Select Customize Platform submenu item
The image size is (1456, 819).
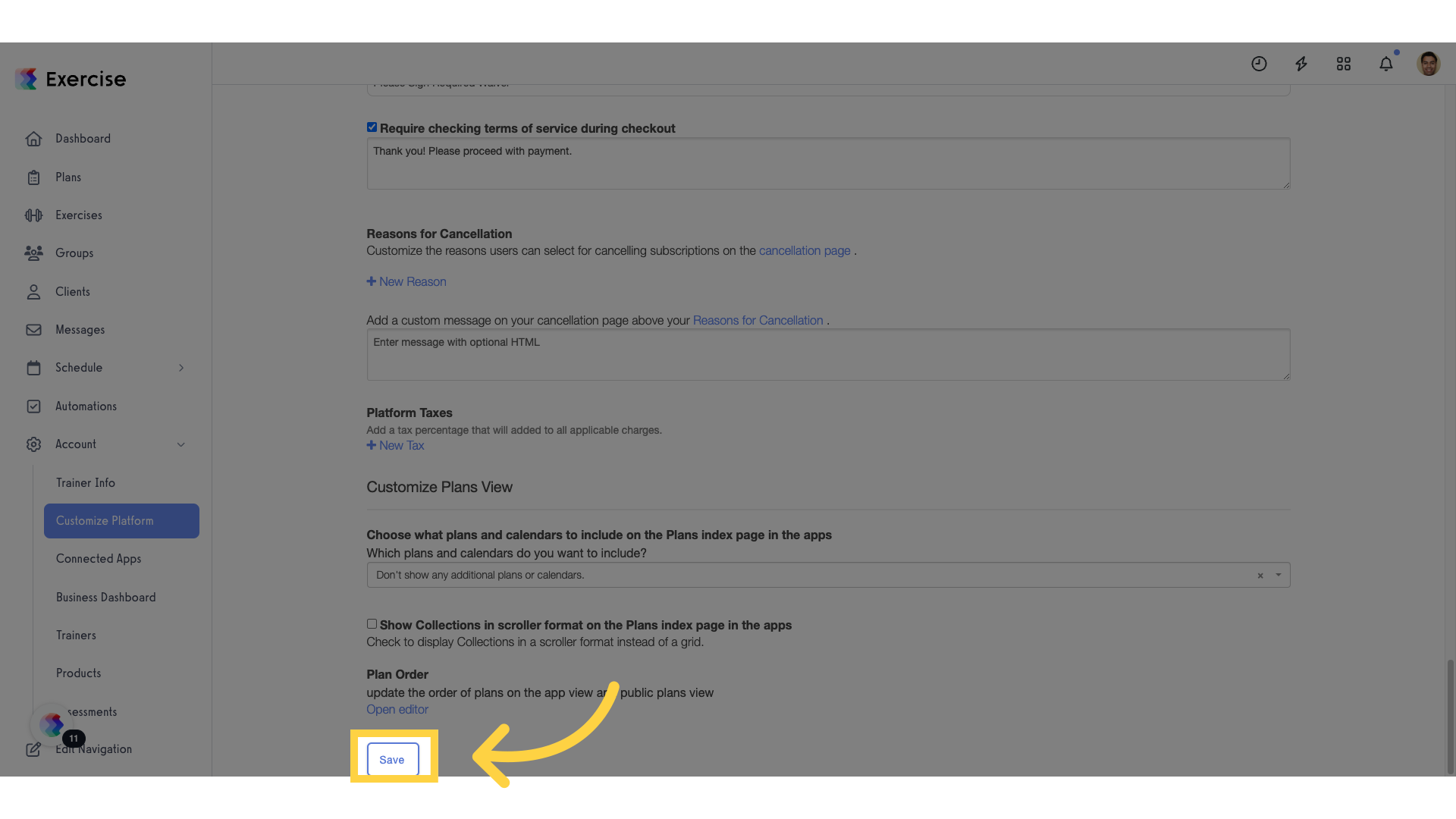(121, 521)
